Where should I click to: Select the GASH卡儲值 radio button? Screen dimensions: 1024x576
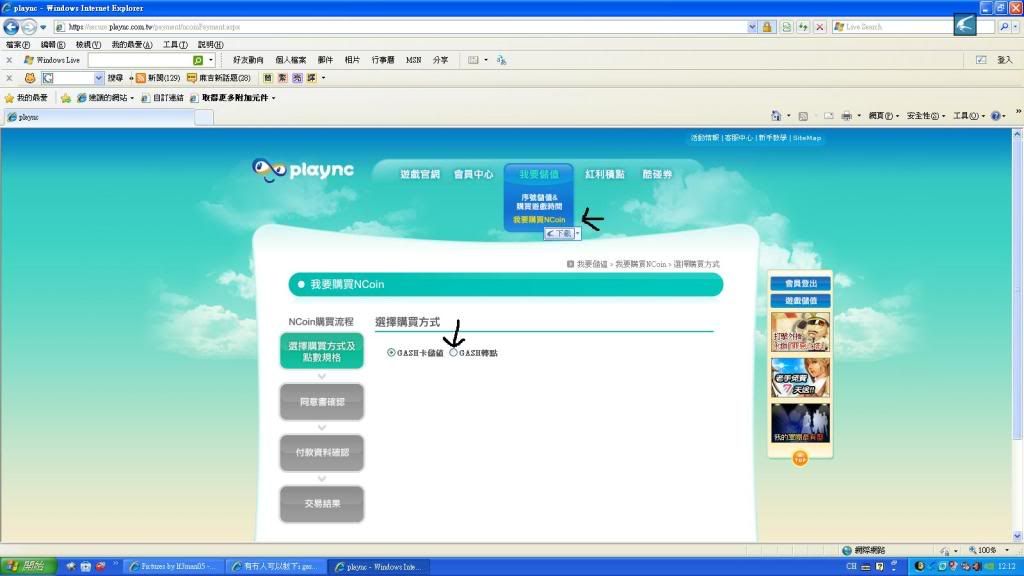point(391,353)
